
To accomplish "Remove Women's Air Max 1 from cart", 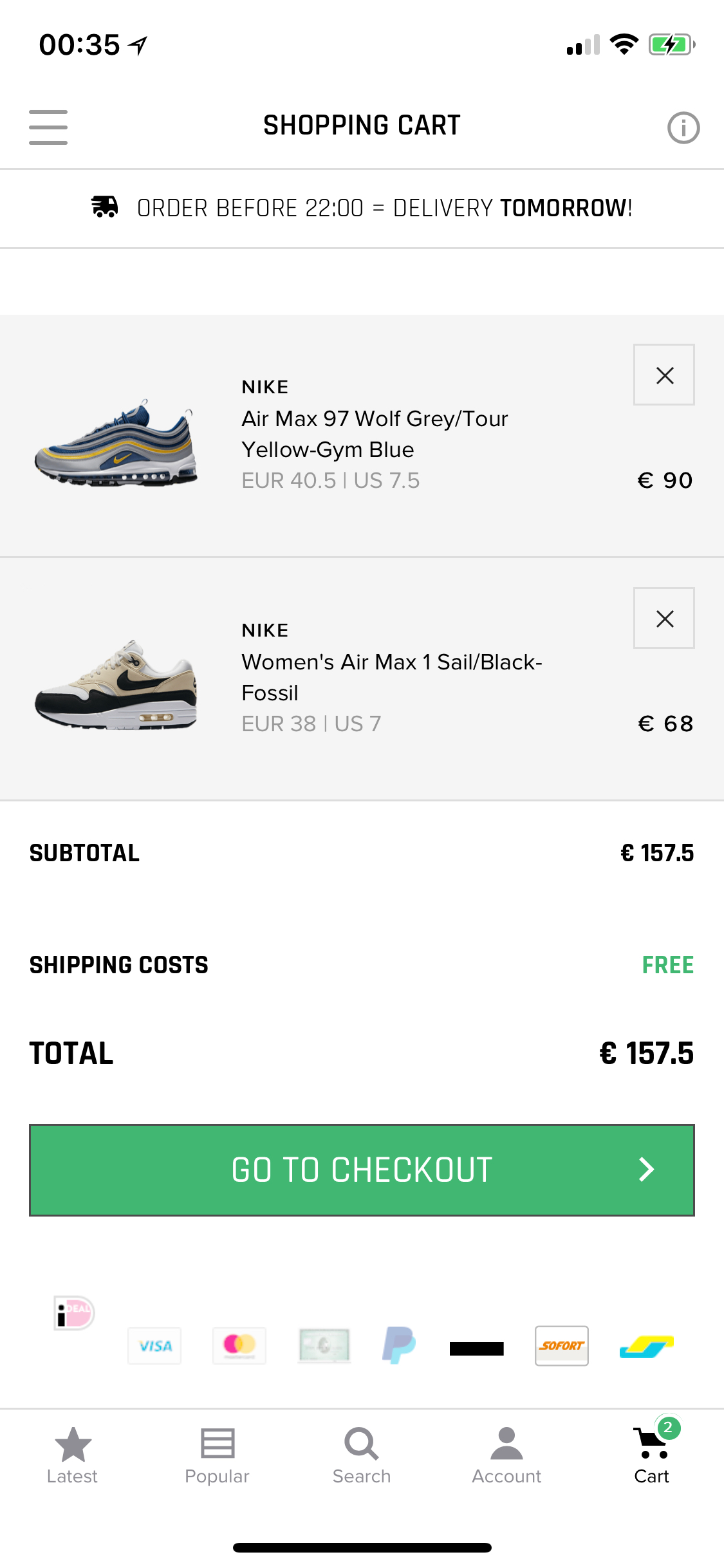I will [664, 619].
